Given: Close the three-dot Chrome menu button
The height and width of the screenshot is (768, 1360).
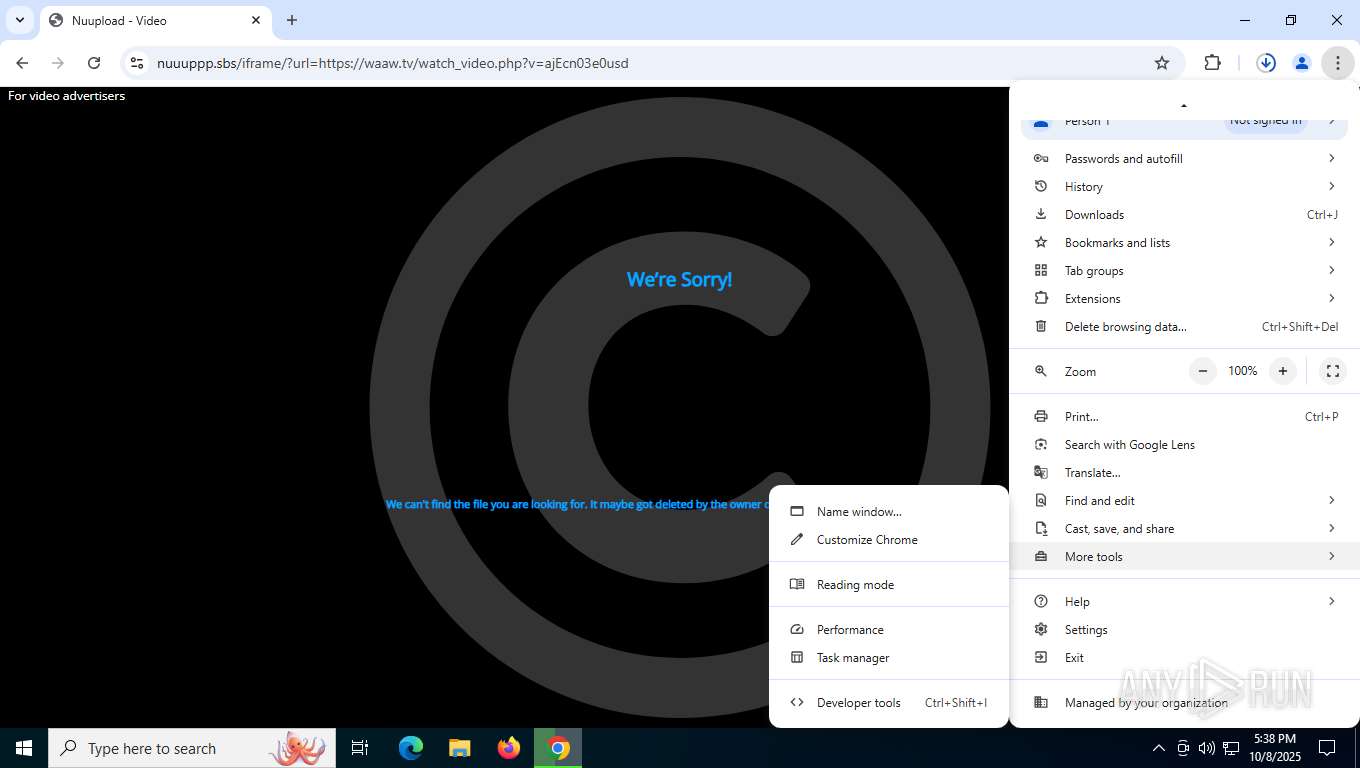Looking at the screenshot, I should [x=1337, y=63].
